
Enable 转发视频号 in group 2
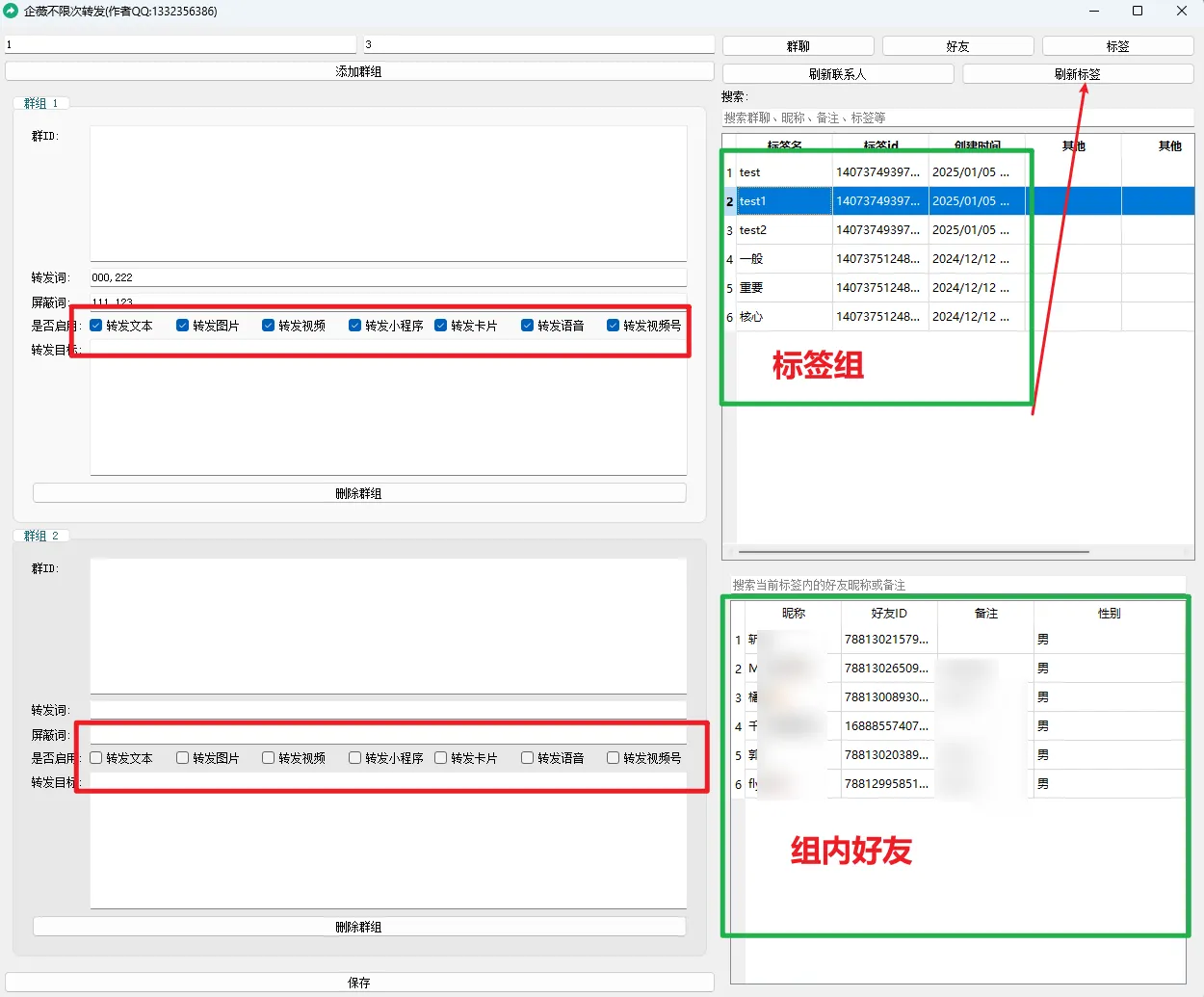(x=614, y=758)
